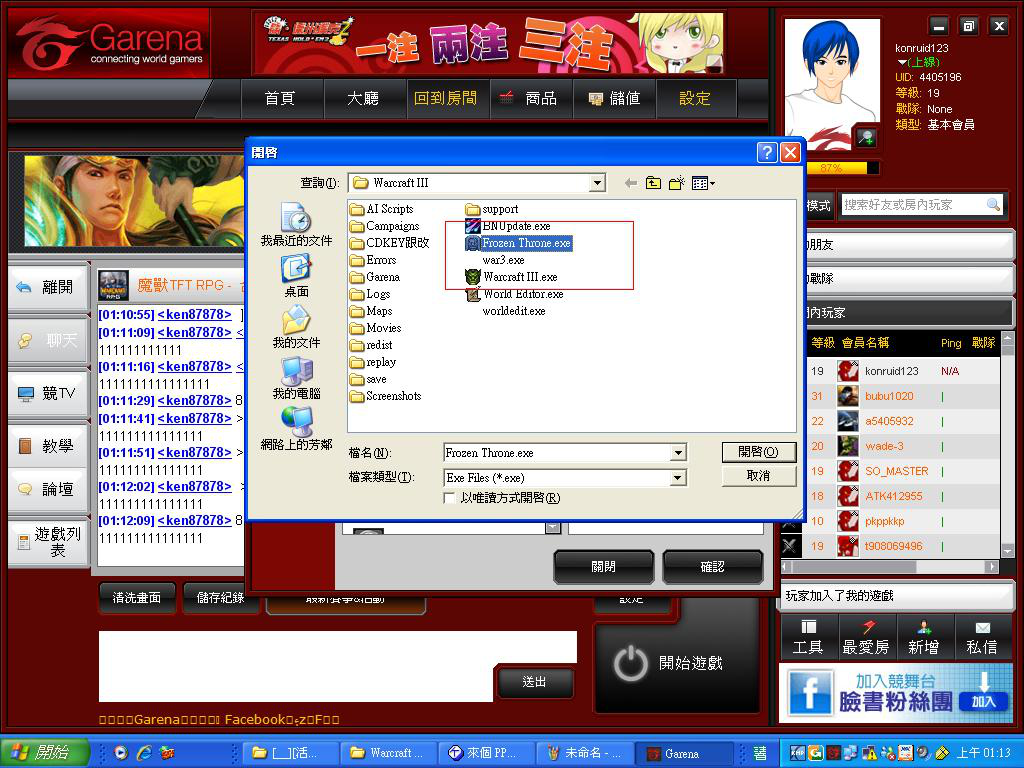
Task: Click the add friend icon on avatar
Action: (867, 137)
